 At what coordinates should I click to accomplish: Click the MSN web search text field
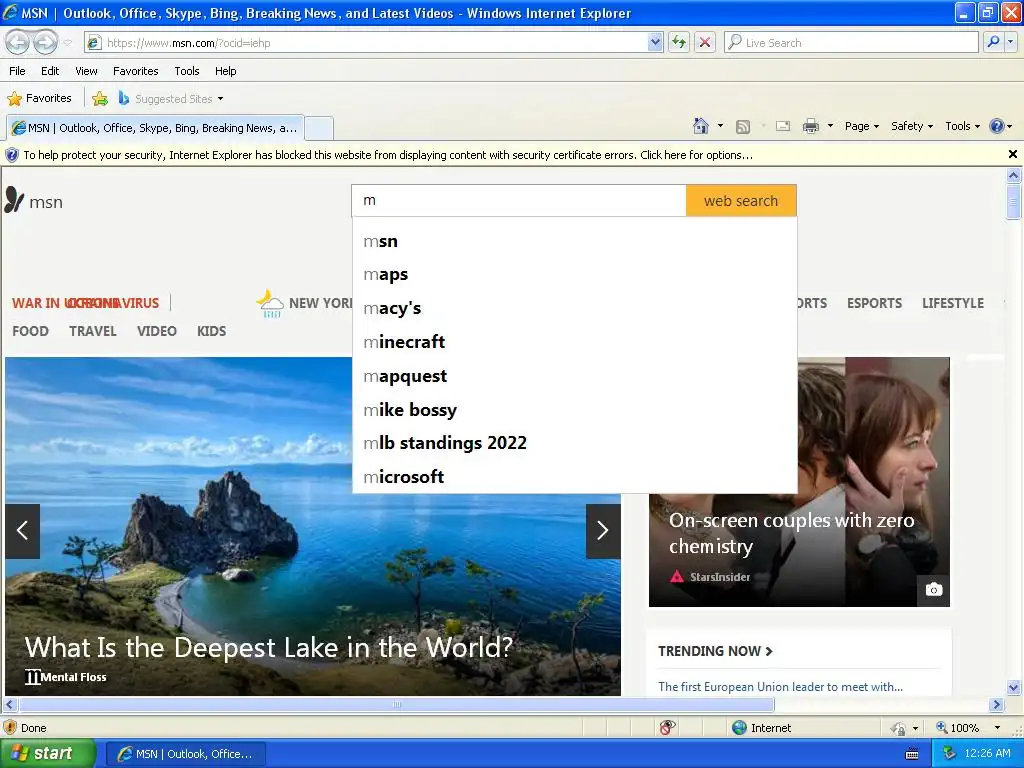tap(519, 200)
